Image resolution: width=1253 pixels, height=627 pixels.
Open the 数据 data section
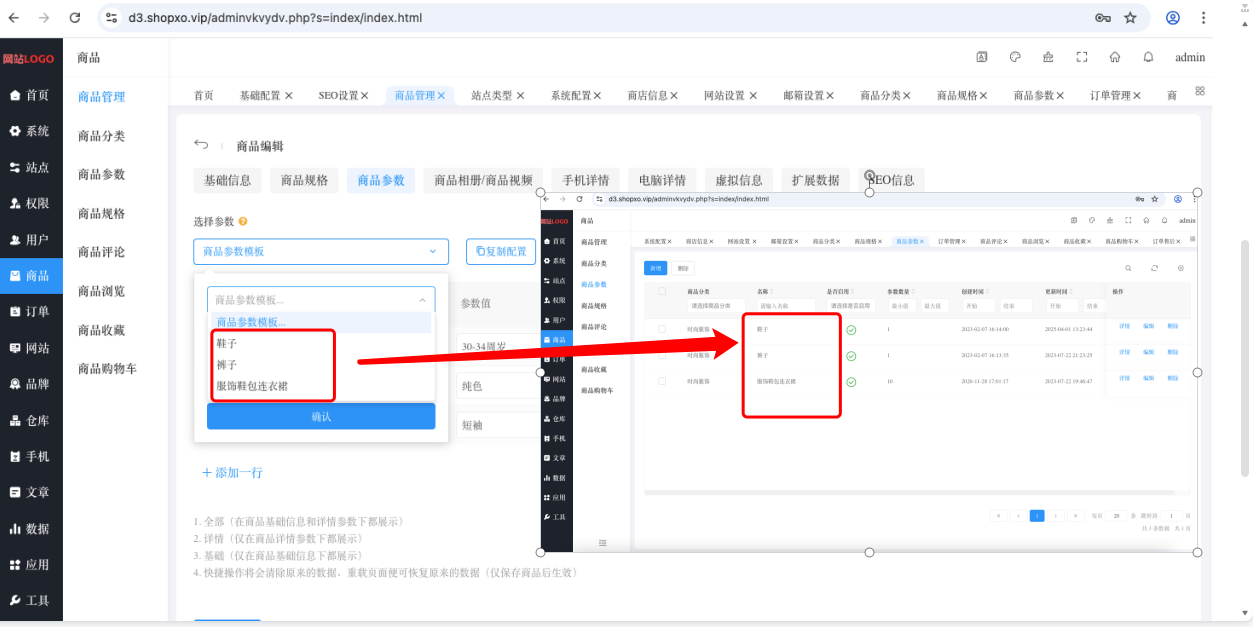point(30,528)
